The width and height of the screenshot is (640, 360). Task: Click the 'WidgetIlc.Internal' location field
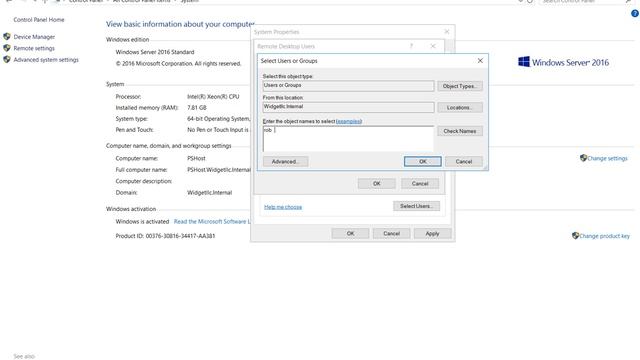point(348,107)
